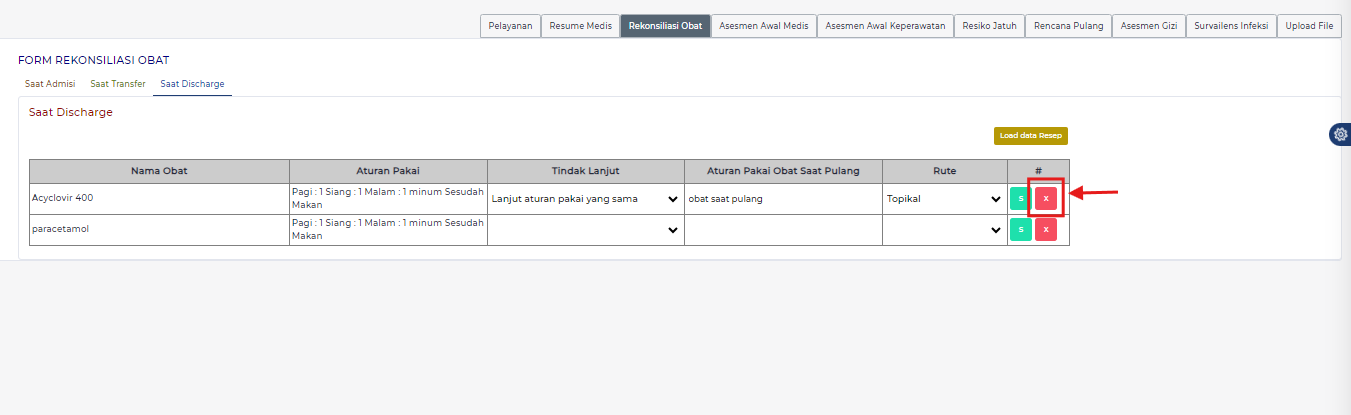The height and width of the screenshot is (415, 1351).
Task: Click the green S button for Acyclovir 400
Action: click(1020, 198)
